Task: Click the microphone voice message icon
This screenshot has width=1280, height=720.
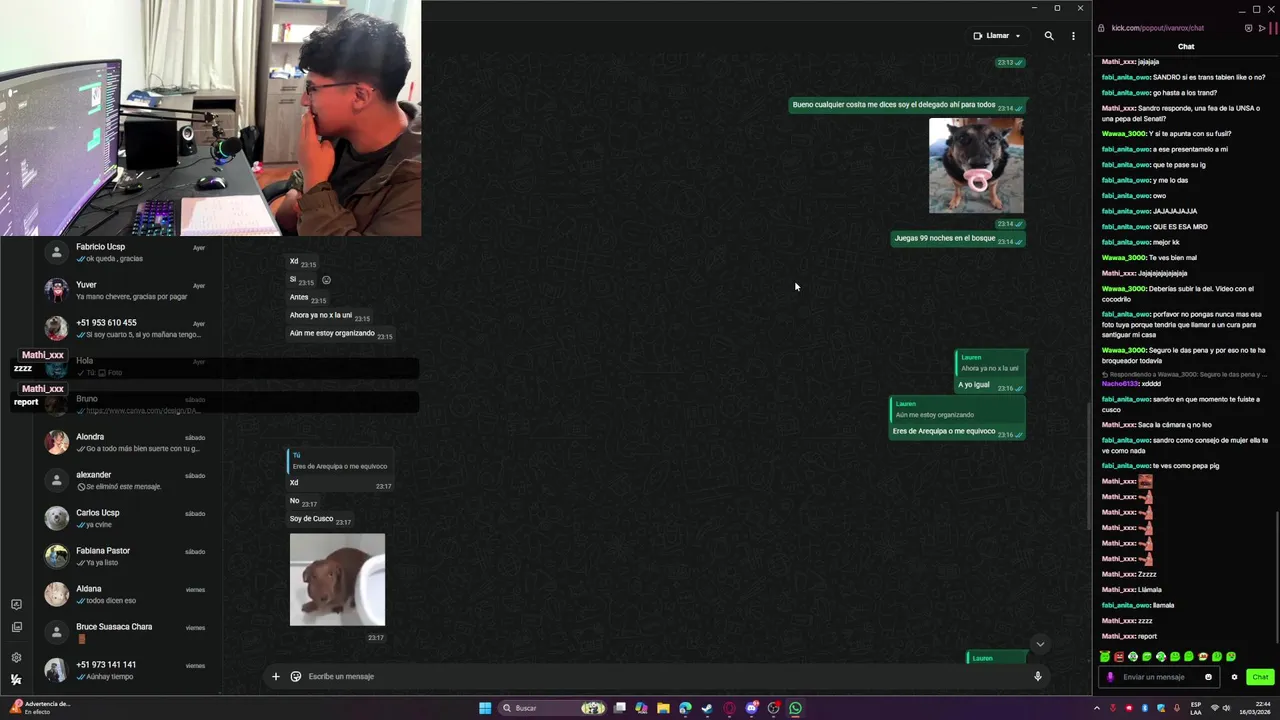Action: [x=1038, y=677]
